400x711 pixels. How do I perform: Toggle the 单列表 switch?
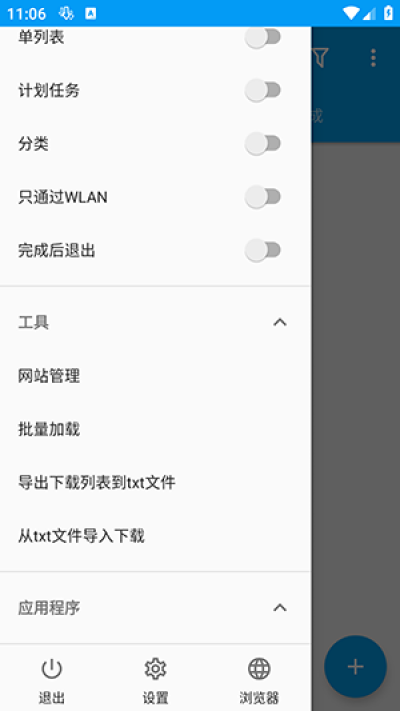pos(263,37)
